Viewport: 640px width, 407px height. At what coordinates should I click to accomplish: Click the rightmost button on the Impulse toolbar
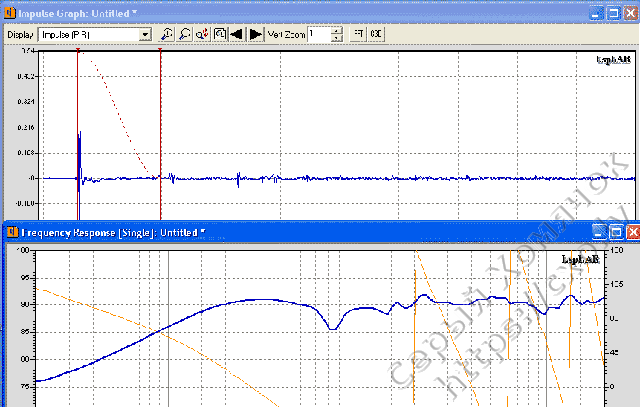[375, 34]
